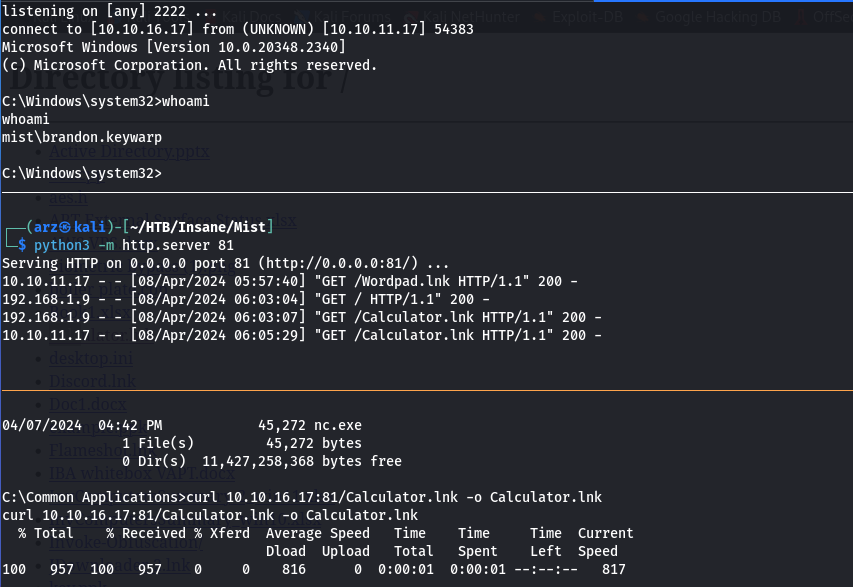
Task: Open 'Doc1.docx' link in directory listing
Action: click(88, 404)
